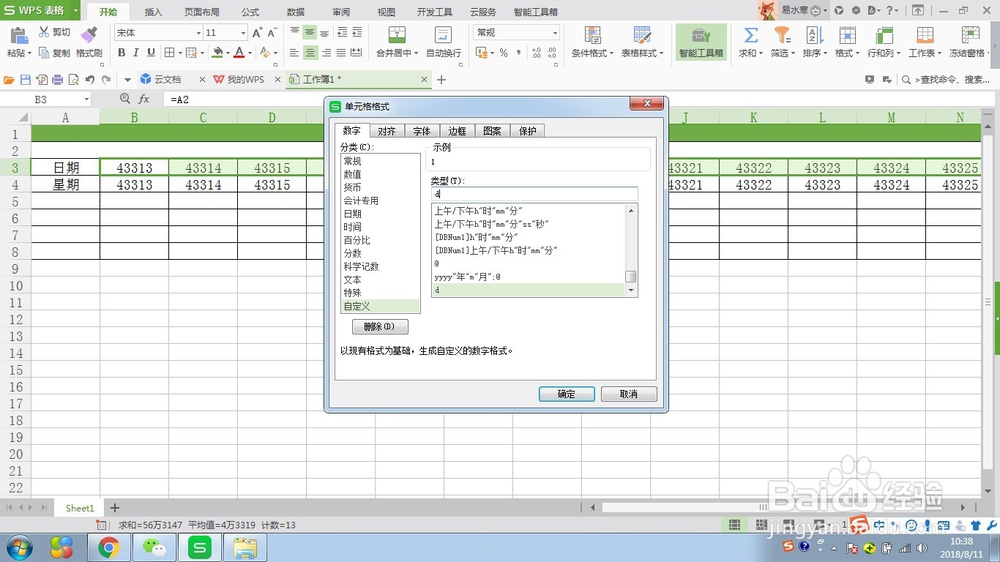Switch to 对齐 tab in dialog

tap(386, 131)
